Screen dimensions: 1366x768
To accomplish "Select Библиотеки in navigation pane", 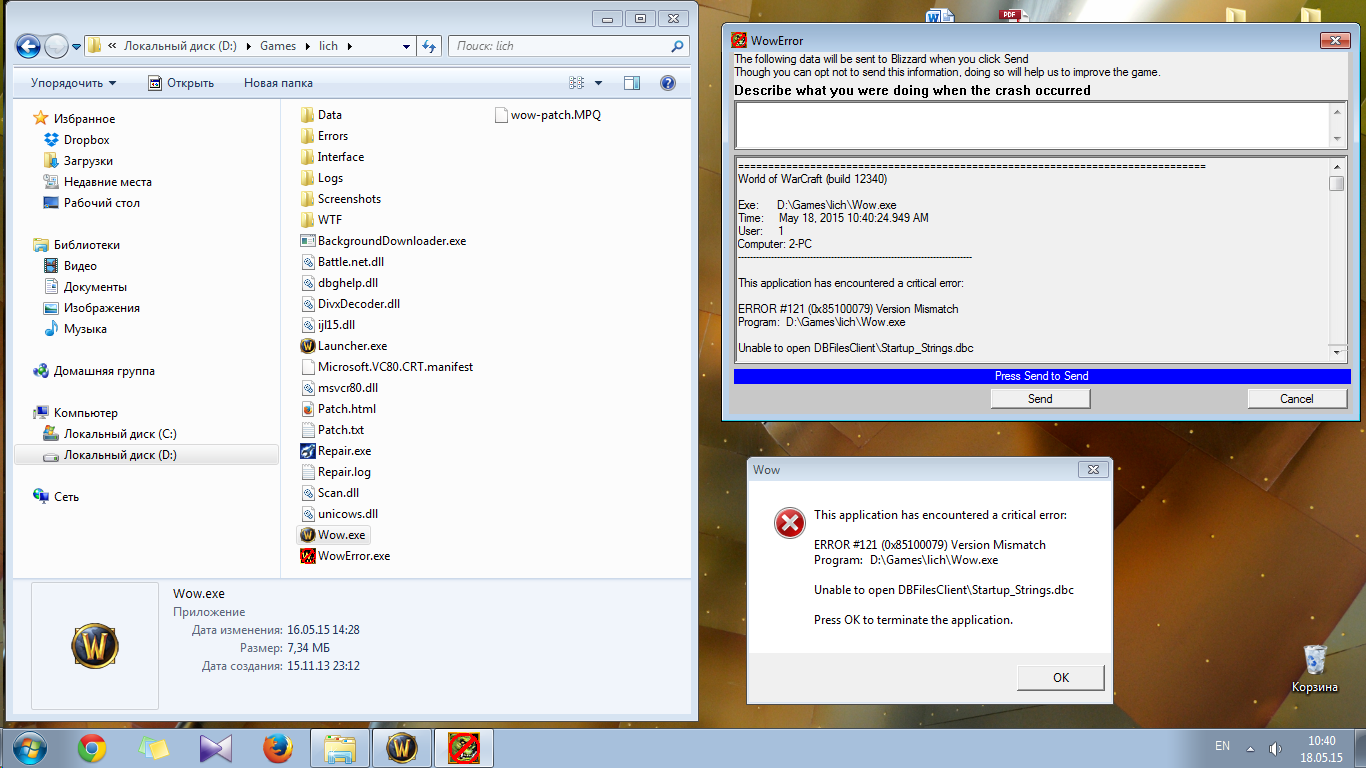I will (x=76, y=245).
